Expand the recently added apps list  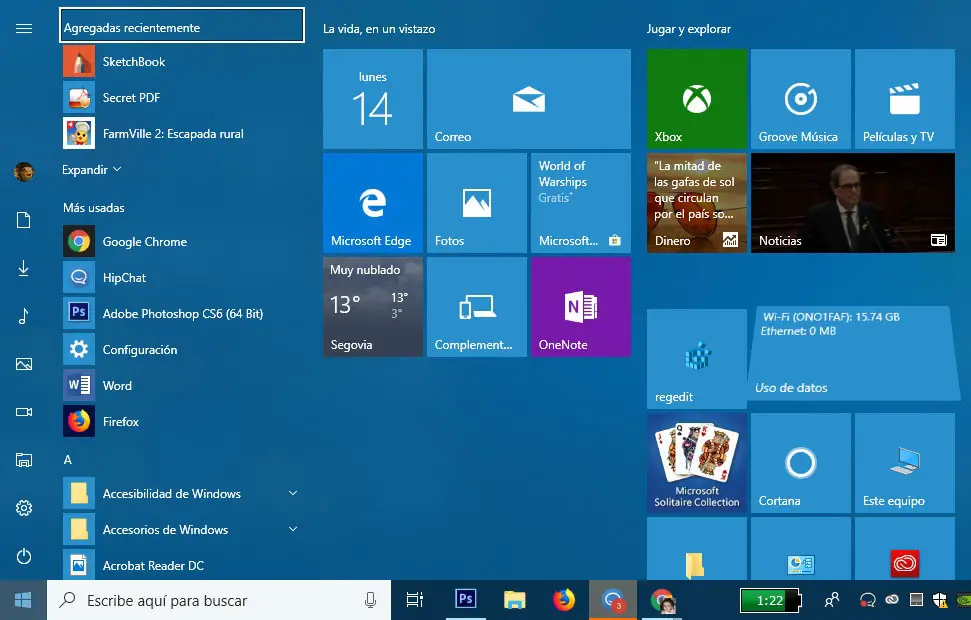[92, 170]
